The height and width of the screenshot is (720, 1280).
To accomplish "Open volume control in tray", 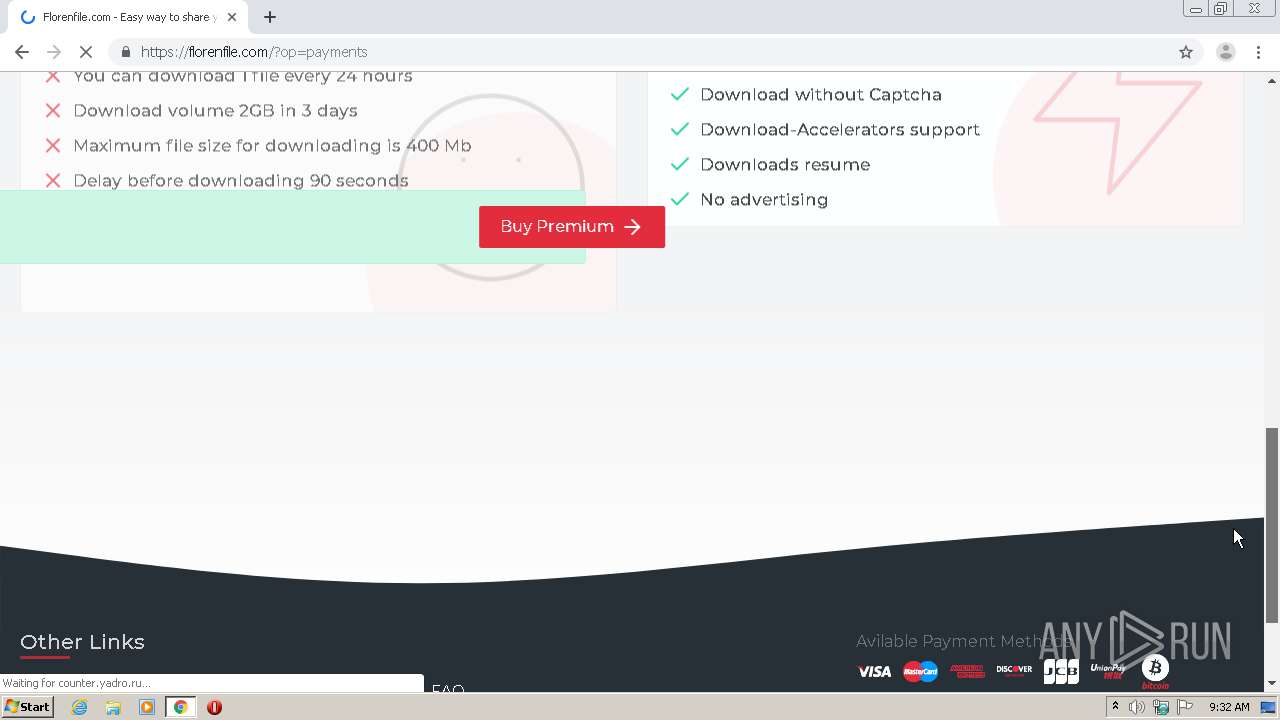I will coord(1137,707).
